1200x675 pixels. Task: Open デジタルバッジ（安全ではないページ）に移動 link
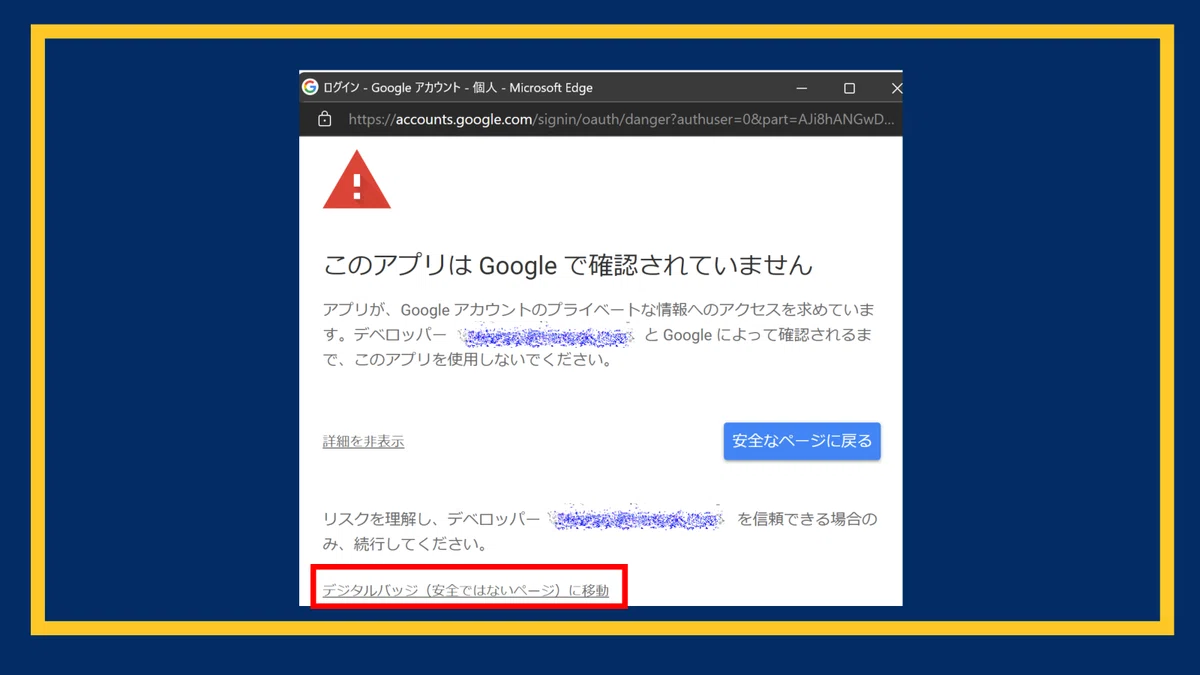(465, 590)
